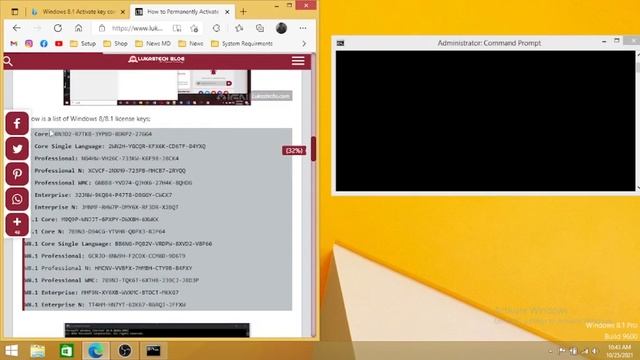Open OBS Studio from the taskbar
640x360 pixels.
[x=125, y=351]
